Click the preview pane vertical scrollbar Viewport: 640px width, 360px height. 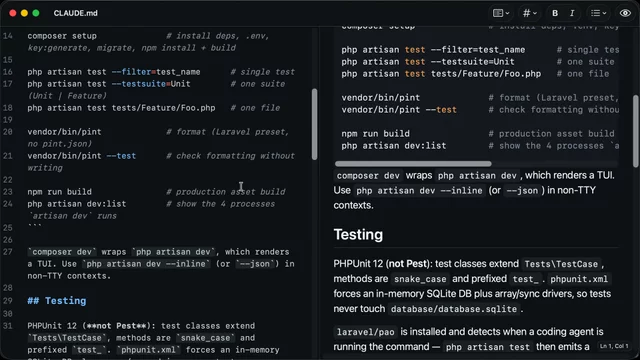coord(636,131)
